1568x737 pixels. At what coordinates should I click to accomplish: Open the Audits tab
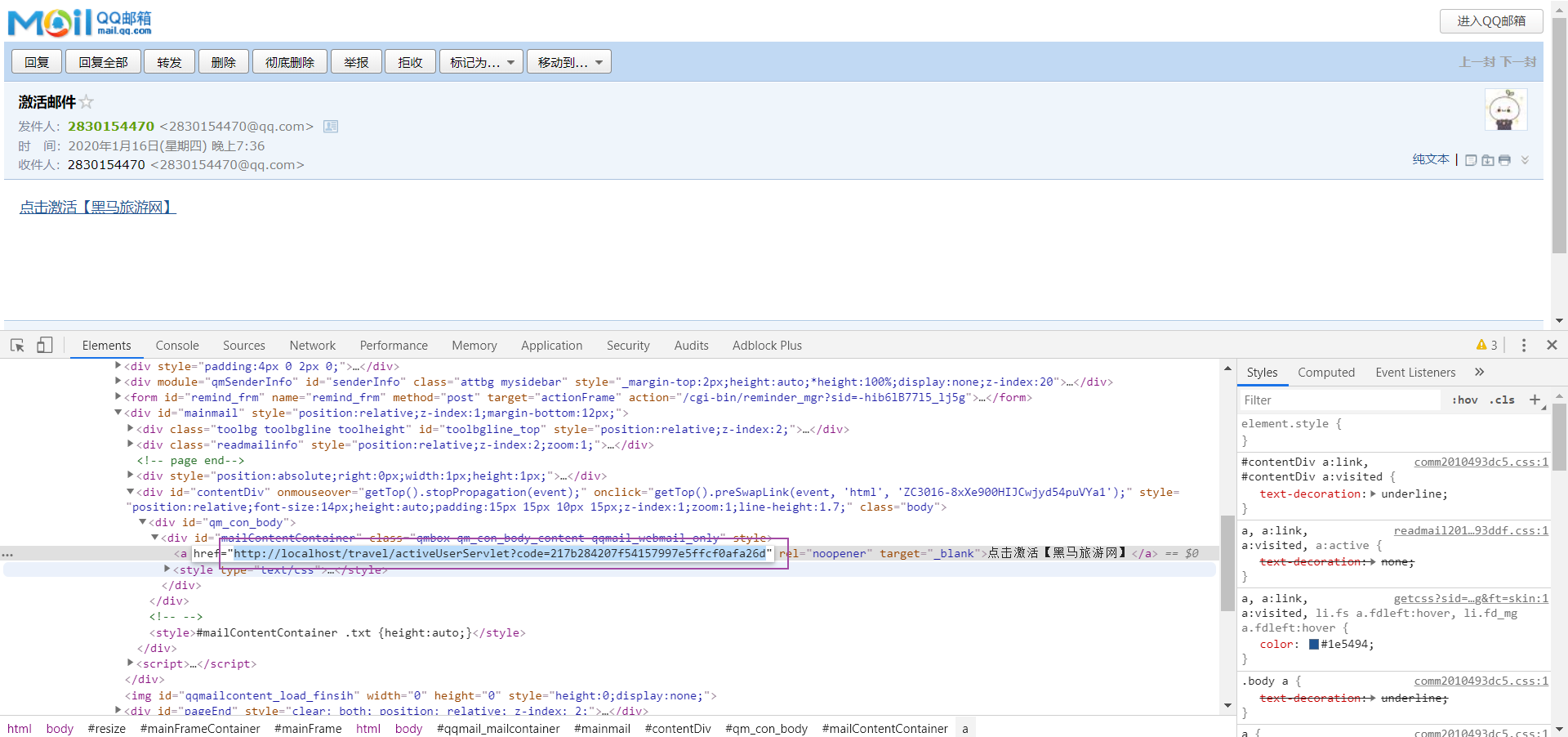point(692,346)
